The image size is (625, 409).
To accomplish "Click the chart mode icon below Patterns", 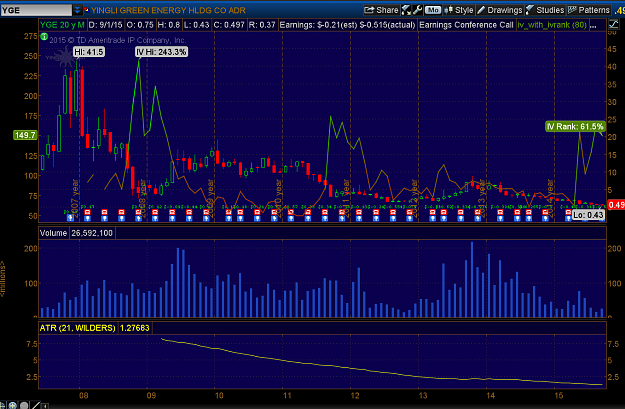I will point(613,25).
